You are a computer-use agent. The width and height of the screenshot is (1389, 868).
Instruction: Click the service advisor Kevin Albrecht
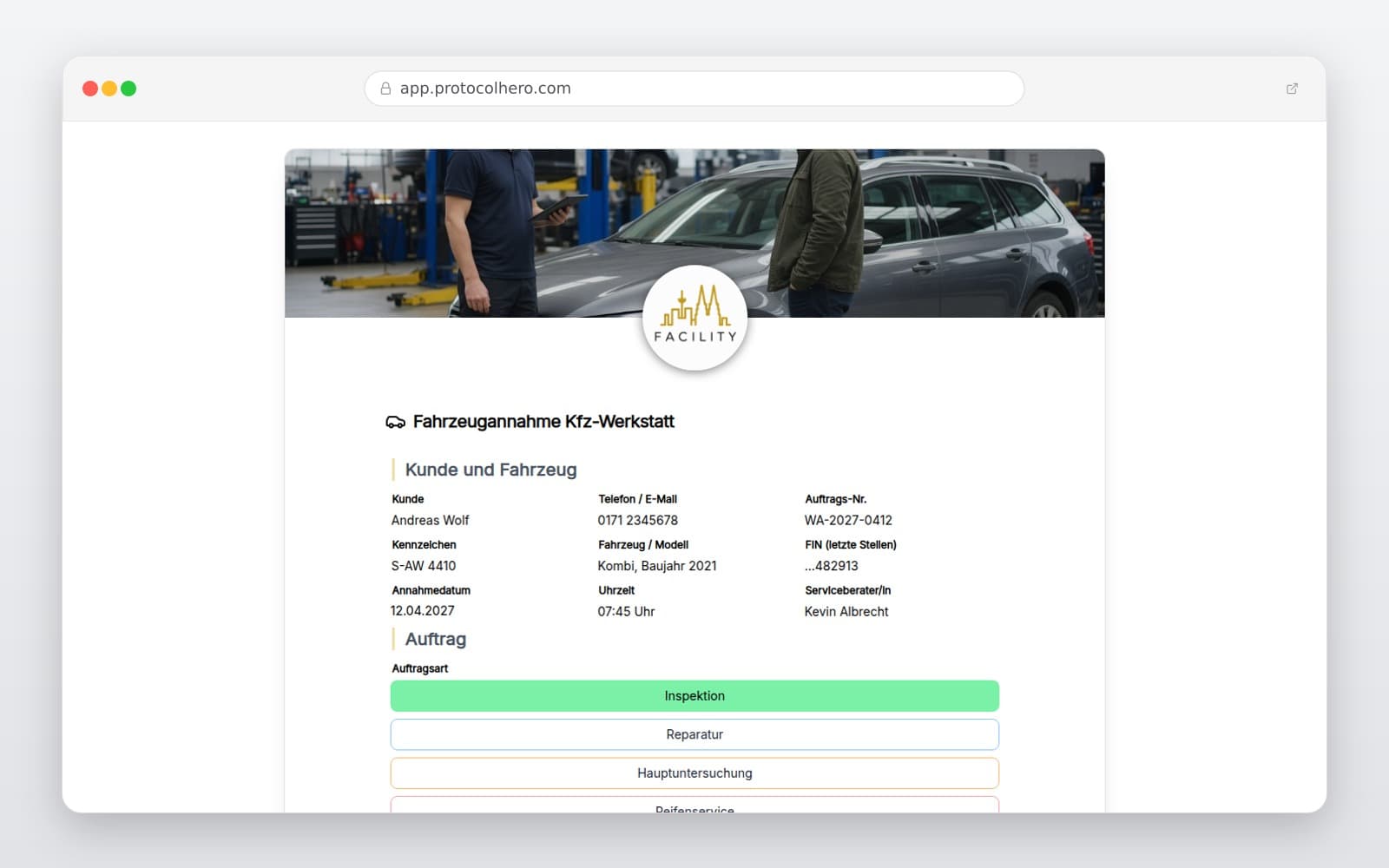(x=846, y=611)
